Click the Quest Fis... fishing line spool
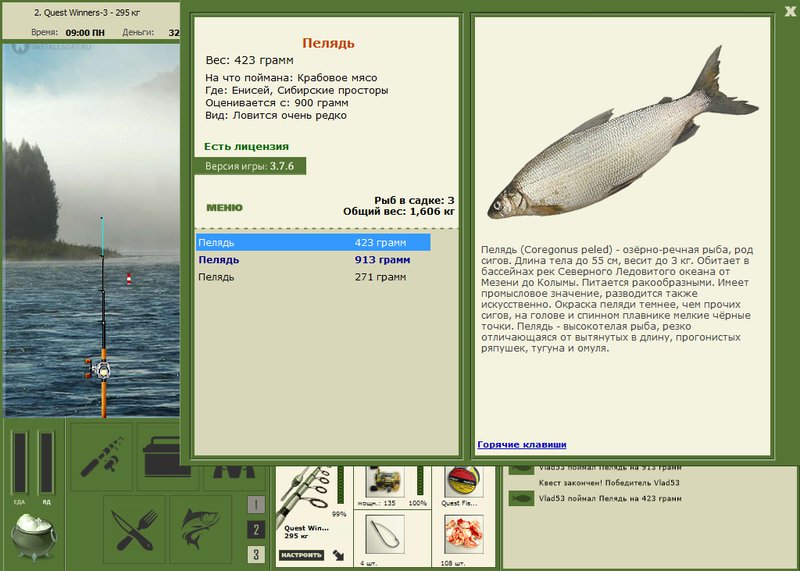800x571 pixels. pyautogui.click(x=464, y=481)
